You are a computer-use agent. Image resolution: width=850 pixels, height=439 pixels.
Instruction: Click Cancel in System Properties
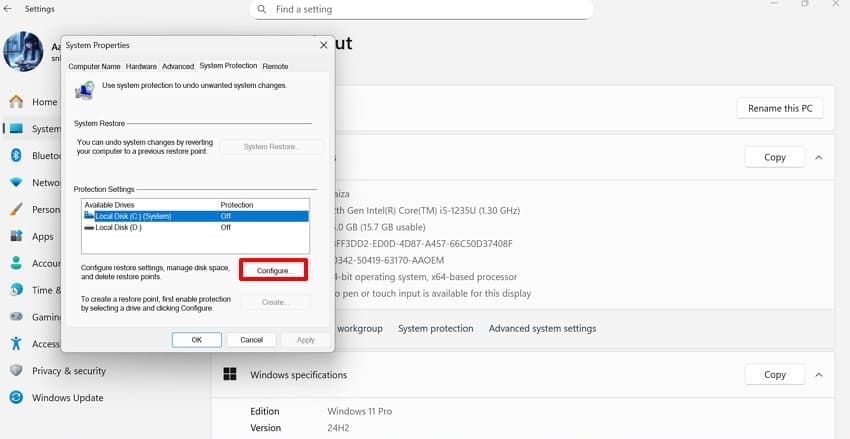[x=252, y=340]
